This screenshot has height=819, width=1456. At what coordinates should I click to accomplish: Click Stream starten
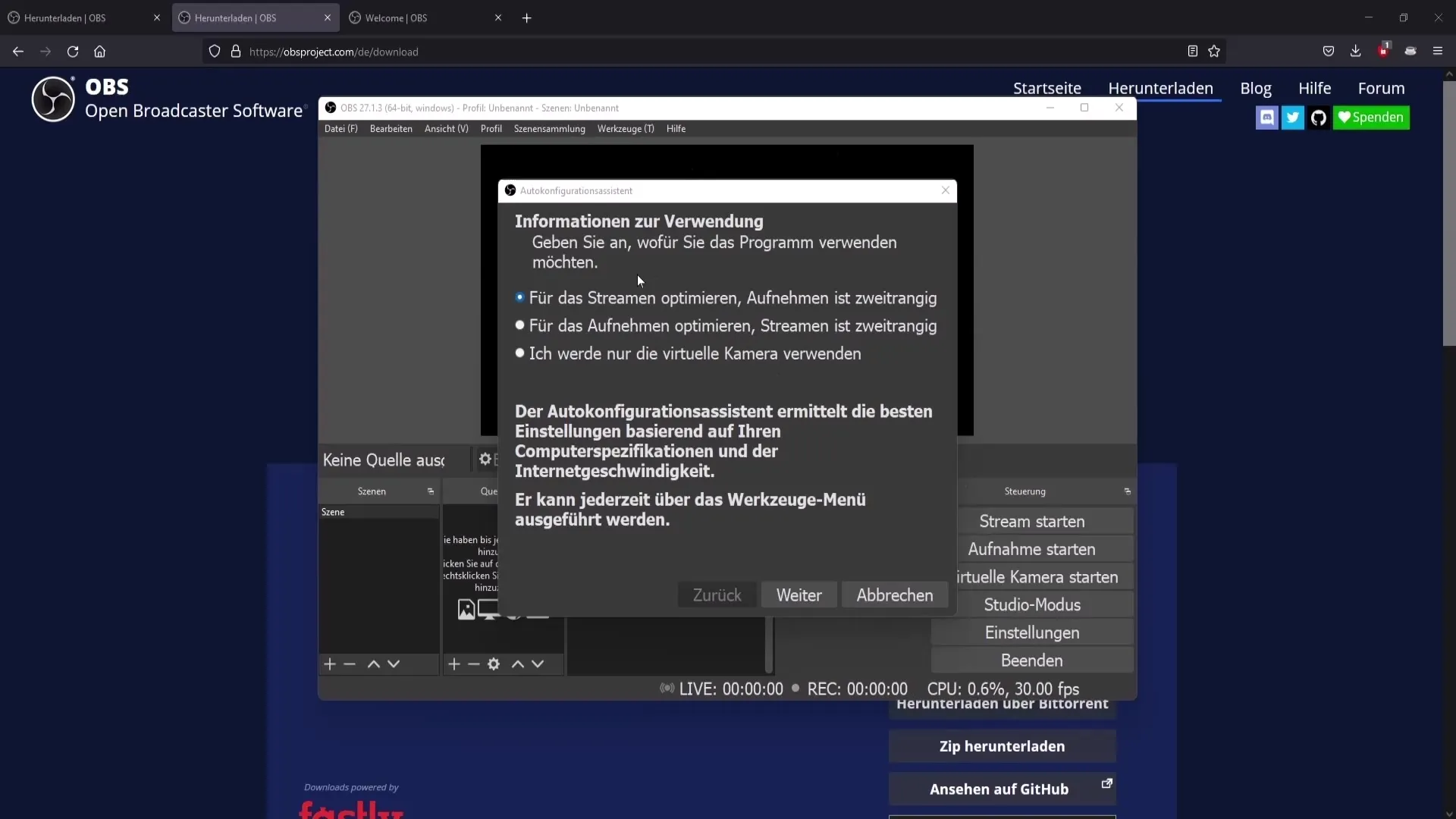click(1046, 522)
